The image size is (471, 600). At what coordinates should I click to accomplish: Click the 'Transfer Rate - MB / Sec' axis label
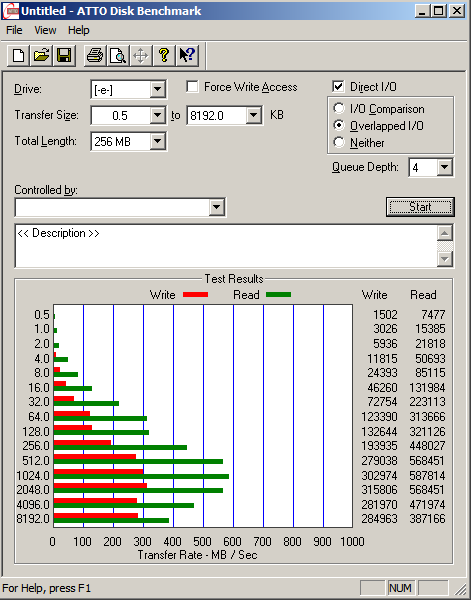[x=197, y=555]
